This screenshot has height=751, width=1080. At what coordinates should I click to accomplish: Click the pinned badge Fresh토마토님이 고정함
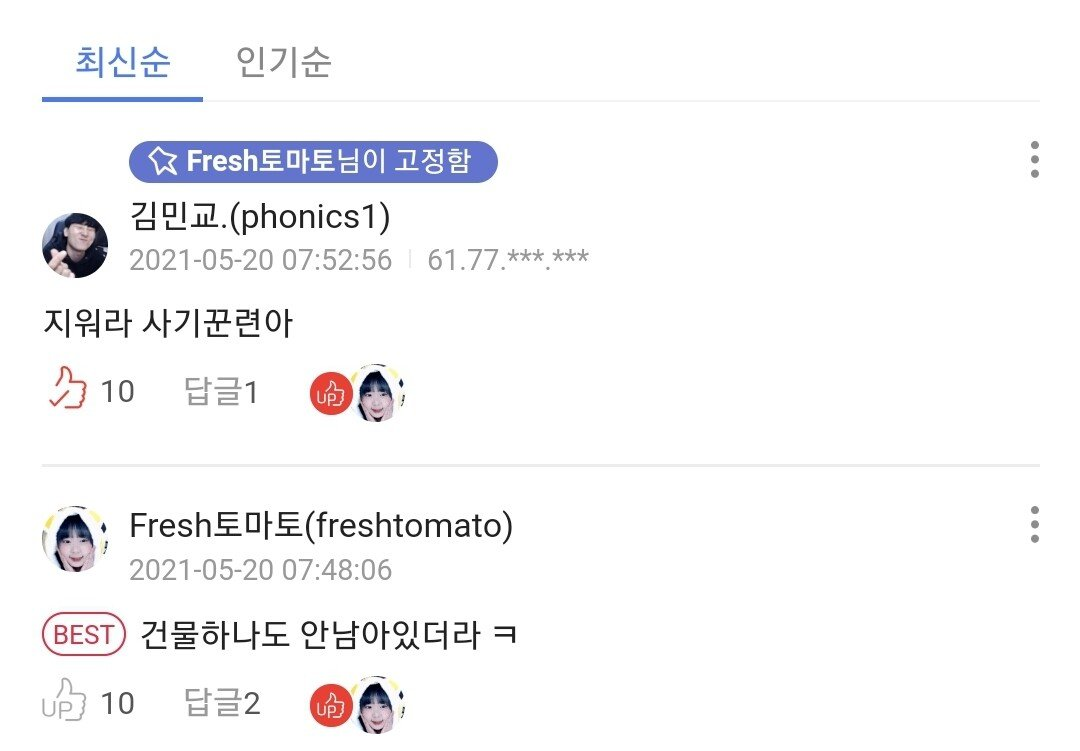pyautogui.click(x=313, y=162)
